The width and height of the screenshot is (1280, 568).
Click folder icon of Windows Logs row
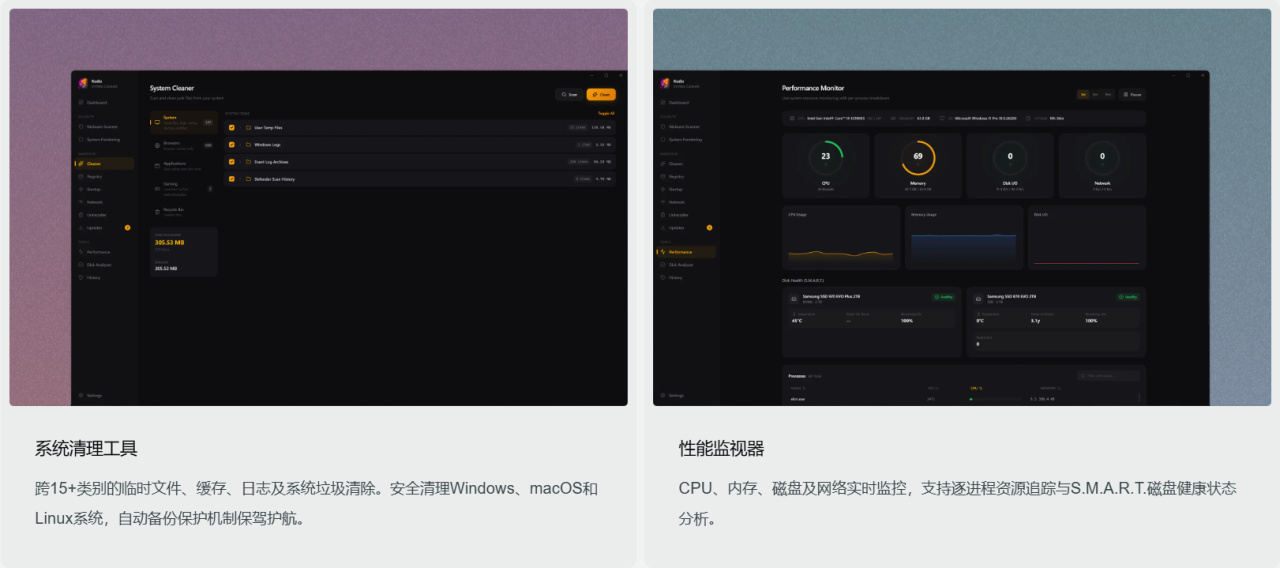248,145
